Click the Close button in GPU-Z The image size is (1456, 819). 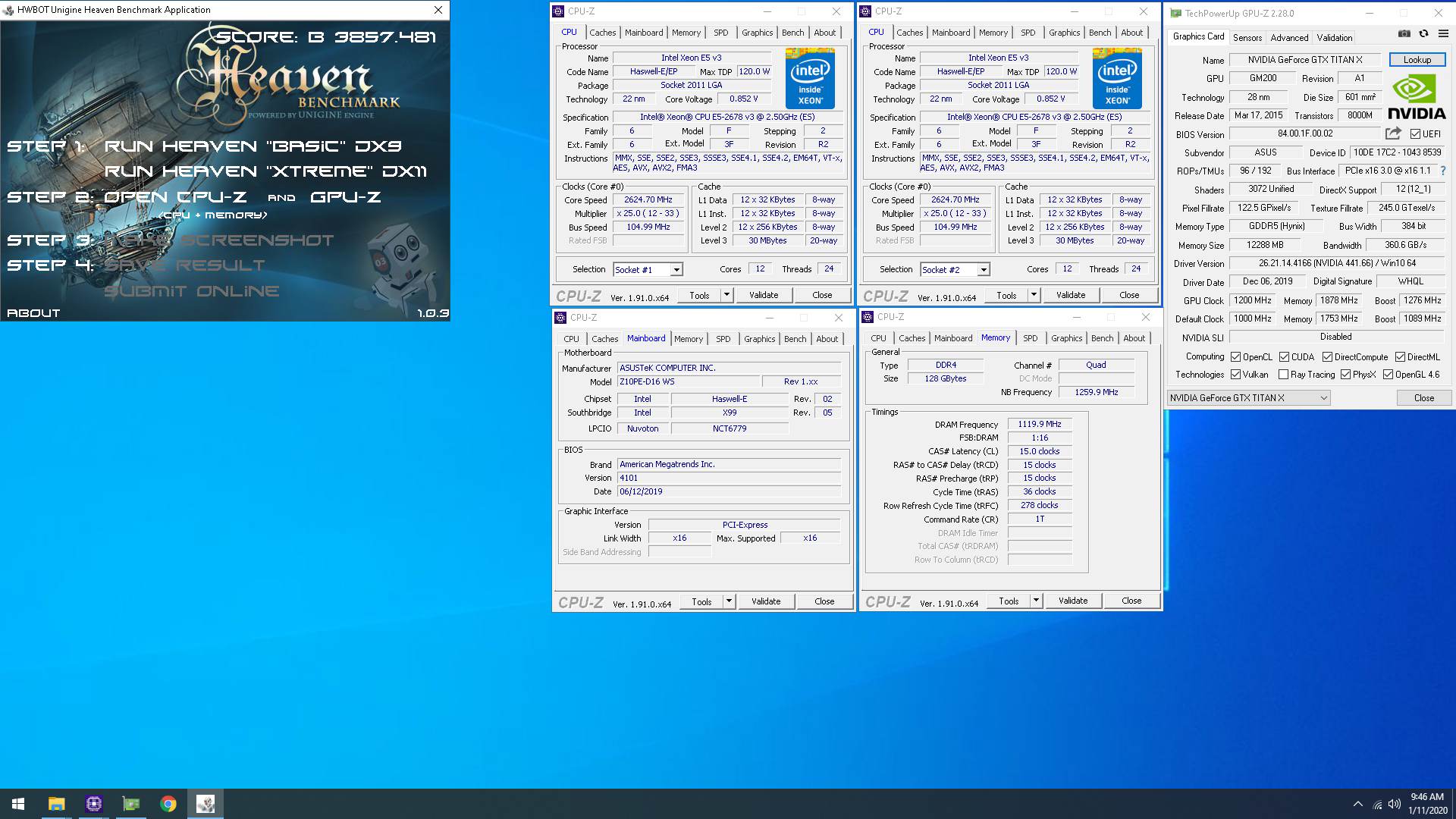(1423, 398)
